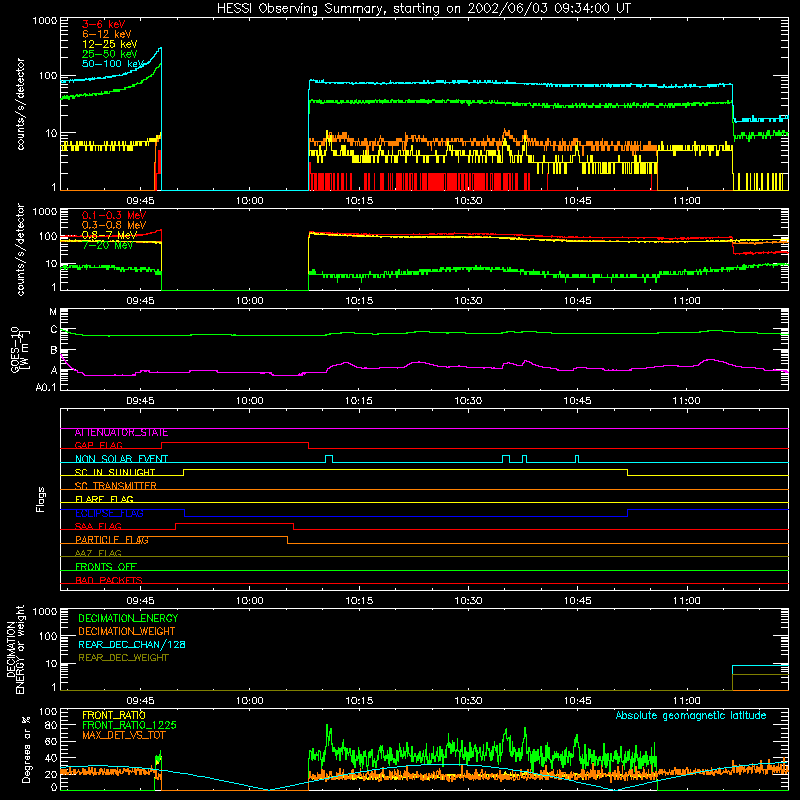Select the 50-100 keV legend label
This screenshot has width=800, height=800.
click(113, 64)
